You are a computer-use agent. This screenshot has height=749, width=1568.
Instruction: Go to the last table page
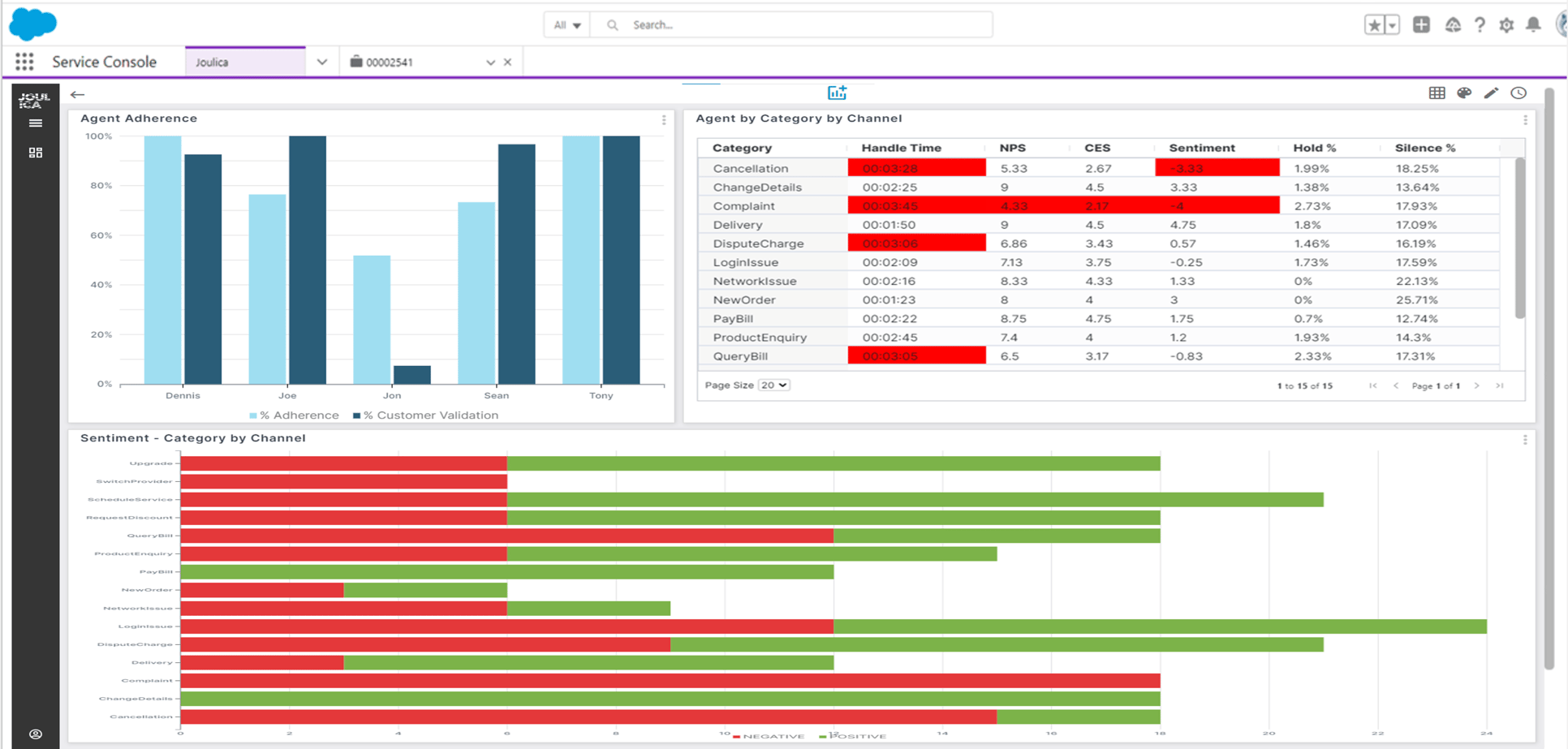click(1500, 386)
